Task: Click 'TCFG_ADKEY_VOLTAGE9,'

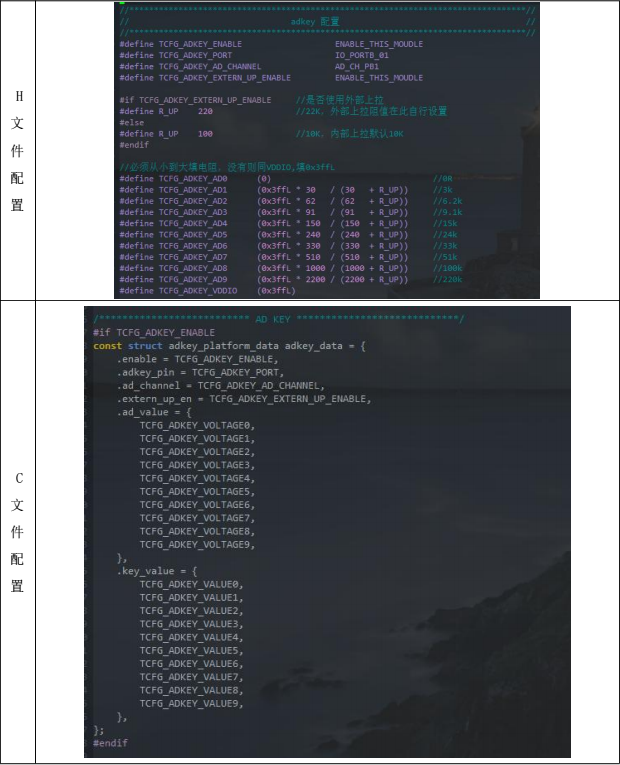Action: coord(197,544)
